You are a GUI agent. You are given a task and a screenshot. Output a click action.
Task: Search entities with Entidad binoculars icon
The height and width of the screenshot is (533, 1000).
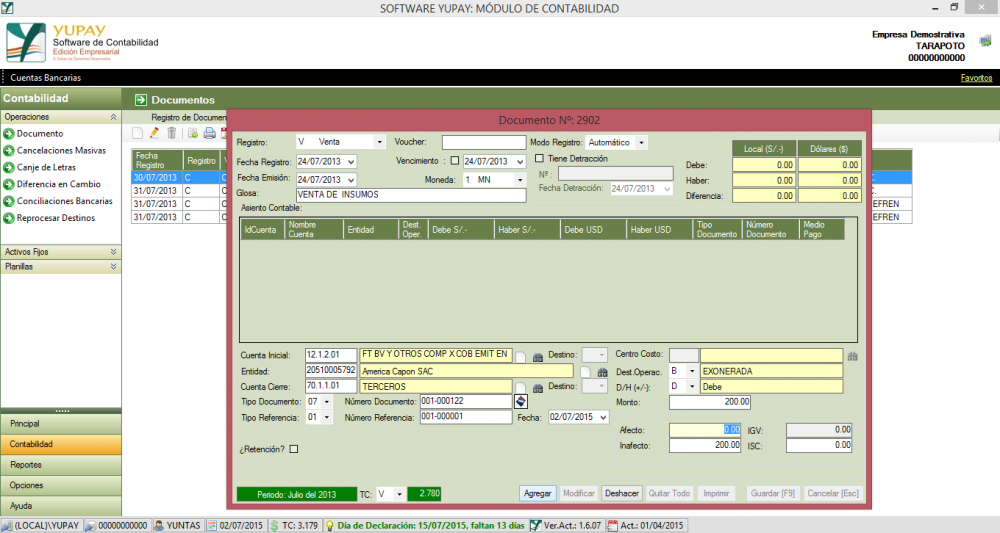click(x=603, y=372)
